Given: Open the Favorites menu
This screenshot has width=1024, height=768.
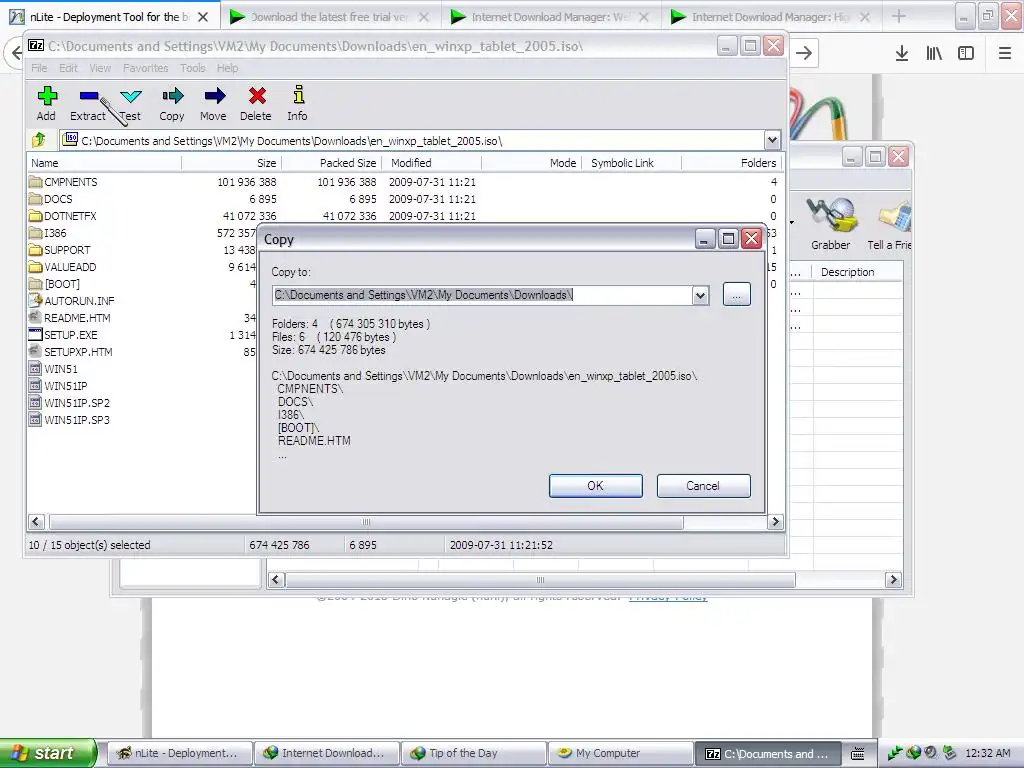Looking at the screenshot, I should click(146, 68).
